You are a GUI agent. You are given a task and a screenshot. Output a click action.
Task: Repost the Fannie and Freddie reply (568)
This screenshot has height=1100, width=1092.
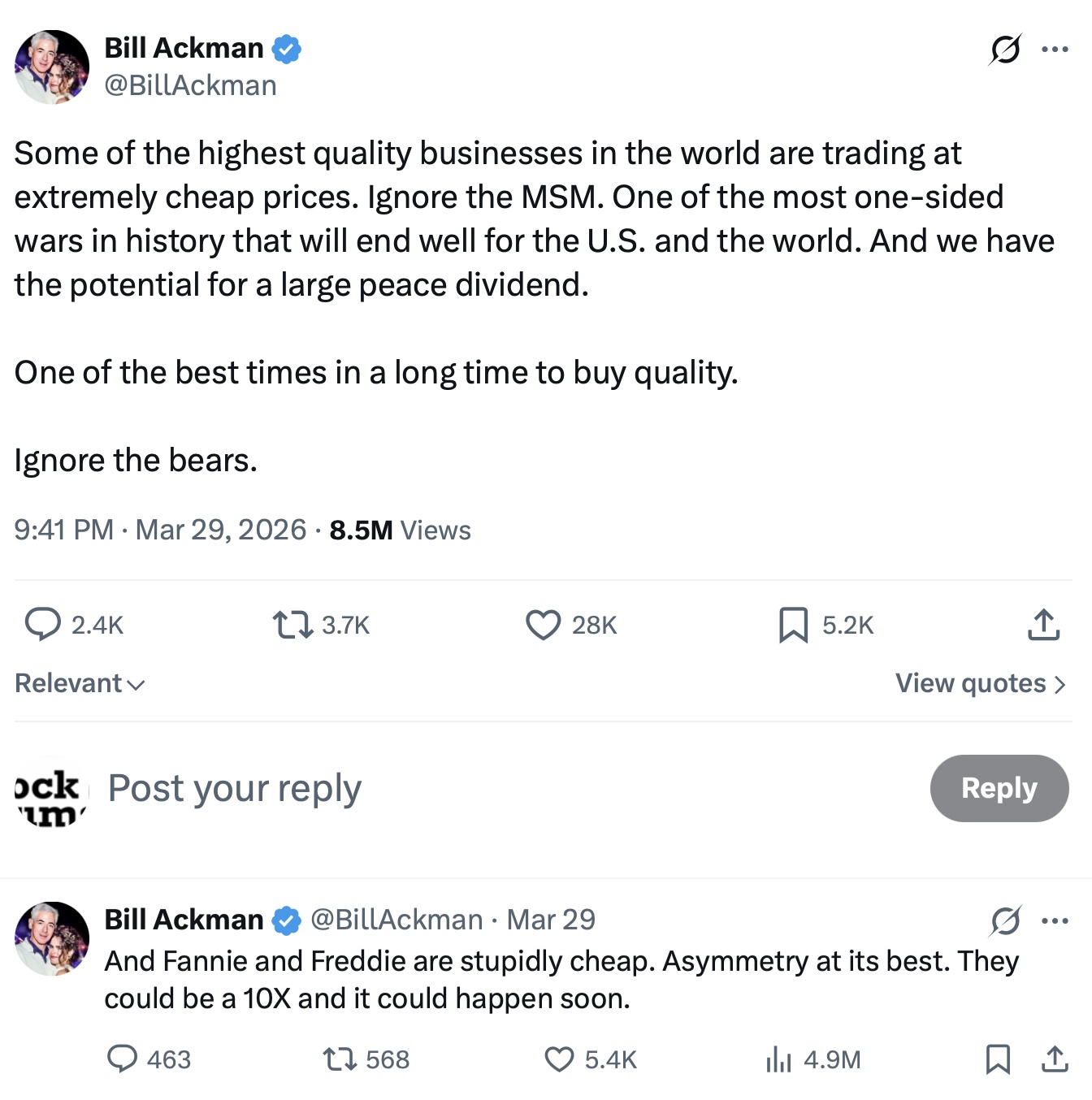(339, 1059)
